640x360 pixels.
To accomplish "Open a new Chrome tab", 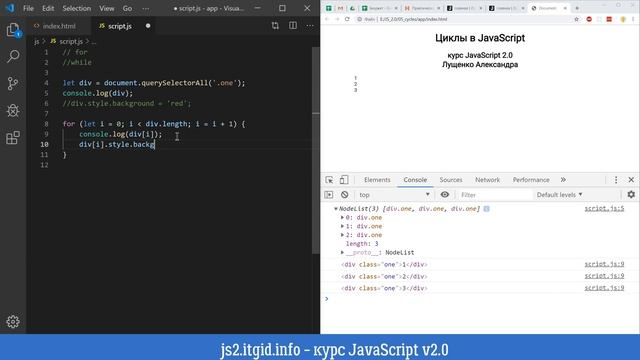I will (577, 8).
